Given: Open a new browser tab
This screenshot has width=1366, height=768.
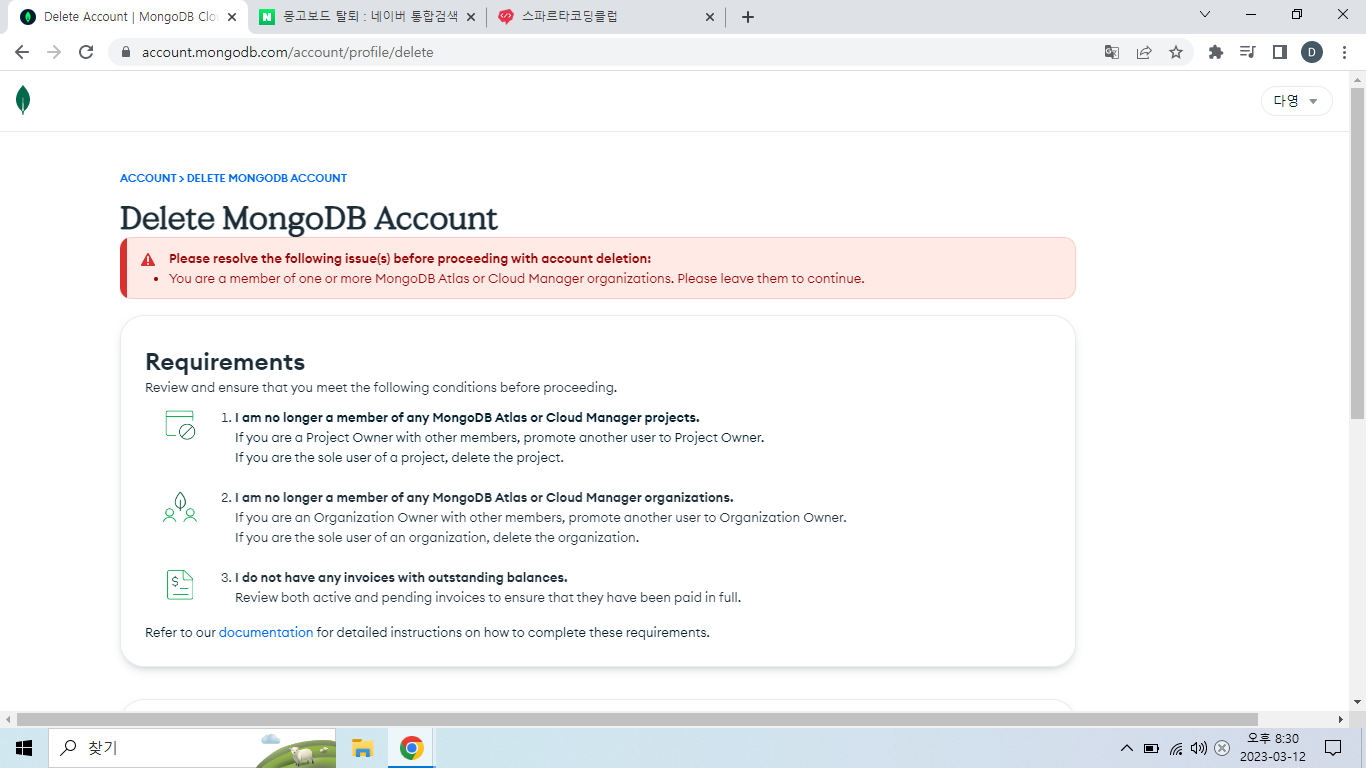Looking at the screenshot, I should coord(748,17).
